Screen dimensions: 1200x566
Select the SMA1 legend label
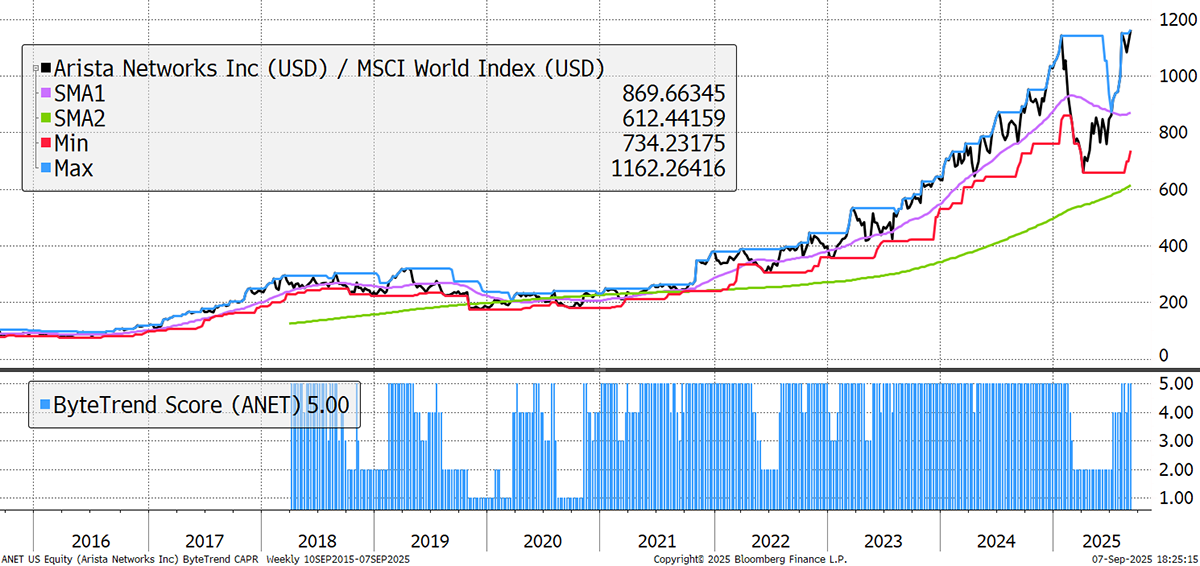click(81, 94)
